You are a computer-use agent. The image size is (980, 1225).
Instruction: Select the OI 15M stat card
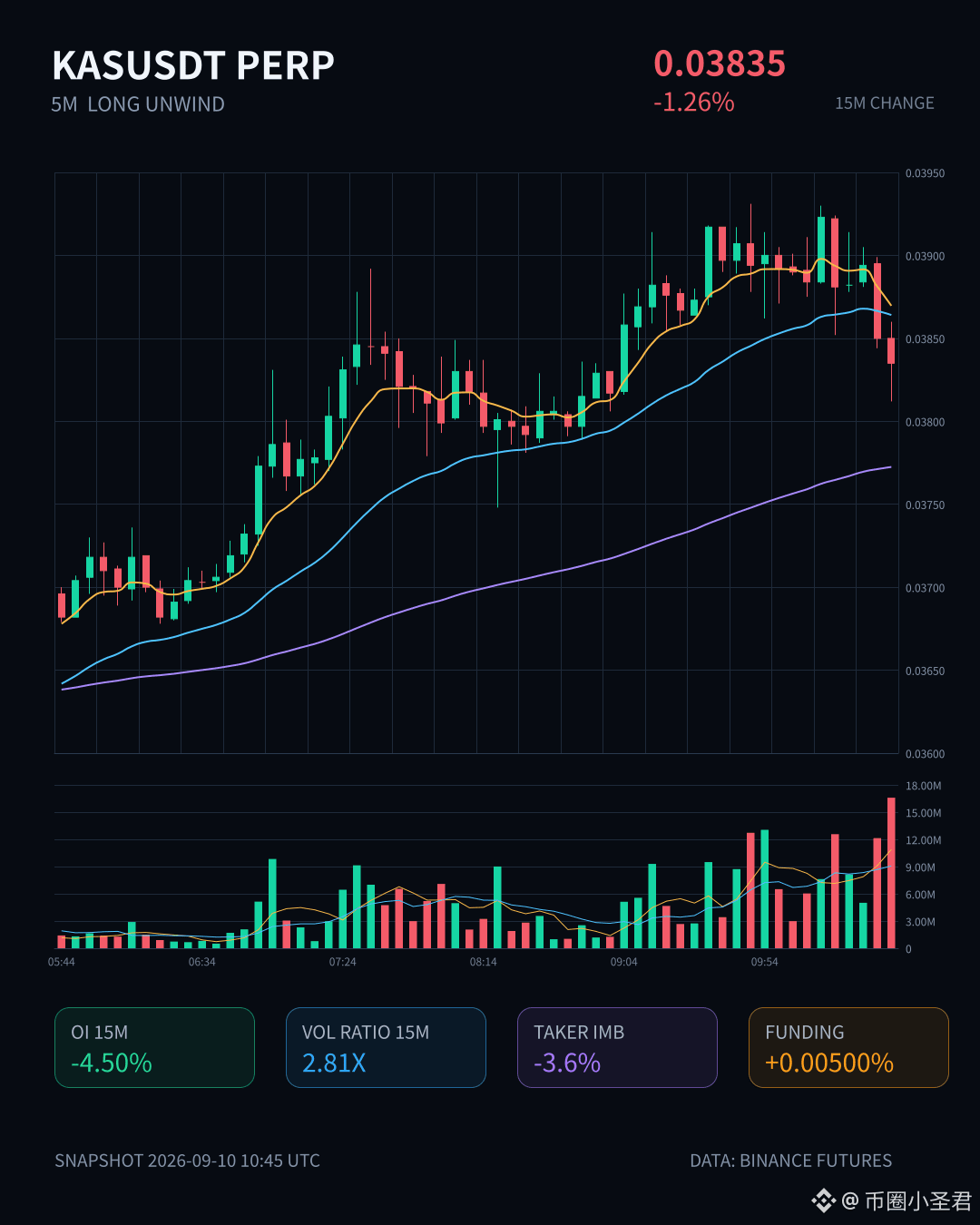pos(154,1047)
